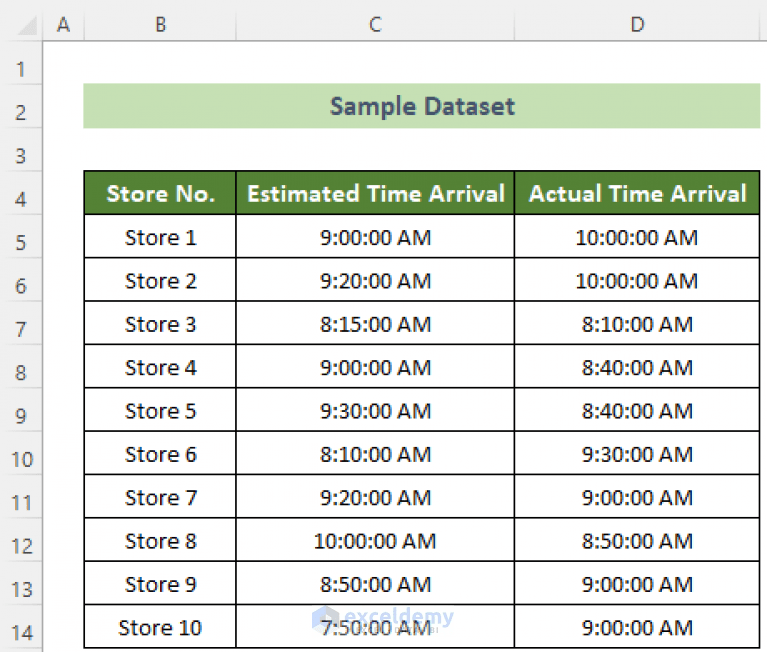The width and height of the screenshot is (767, 652).
Task: Click the Store 3 cell
Action: 160,323
